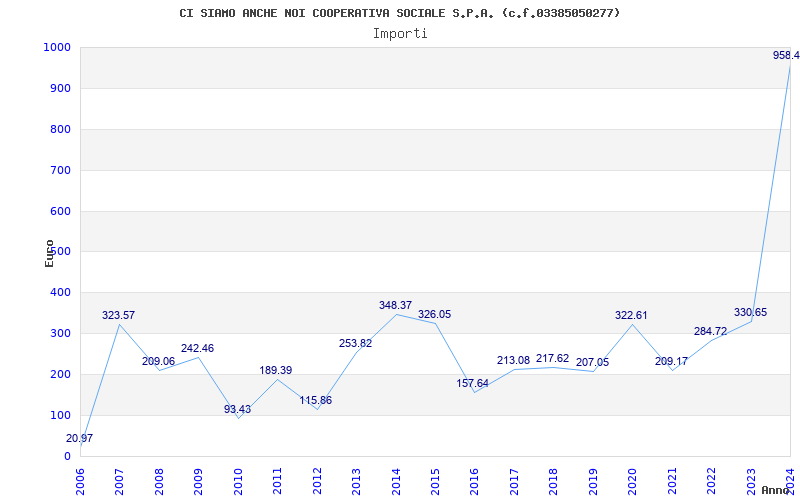This screenshot has width=800, height=500.
Task: Click year 2015 on x-axis
Action: click(x=435, y=482)
